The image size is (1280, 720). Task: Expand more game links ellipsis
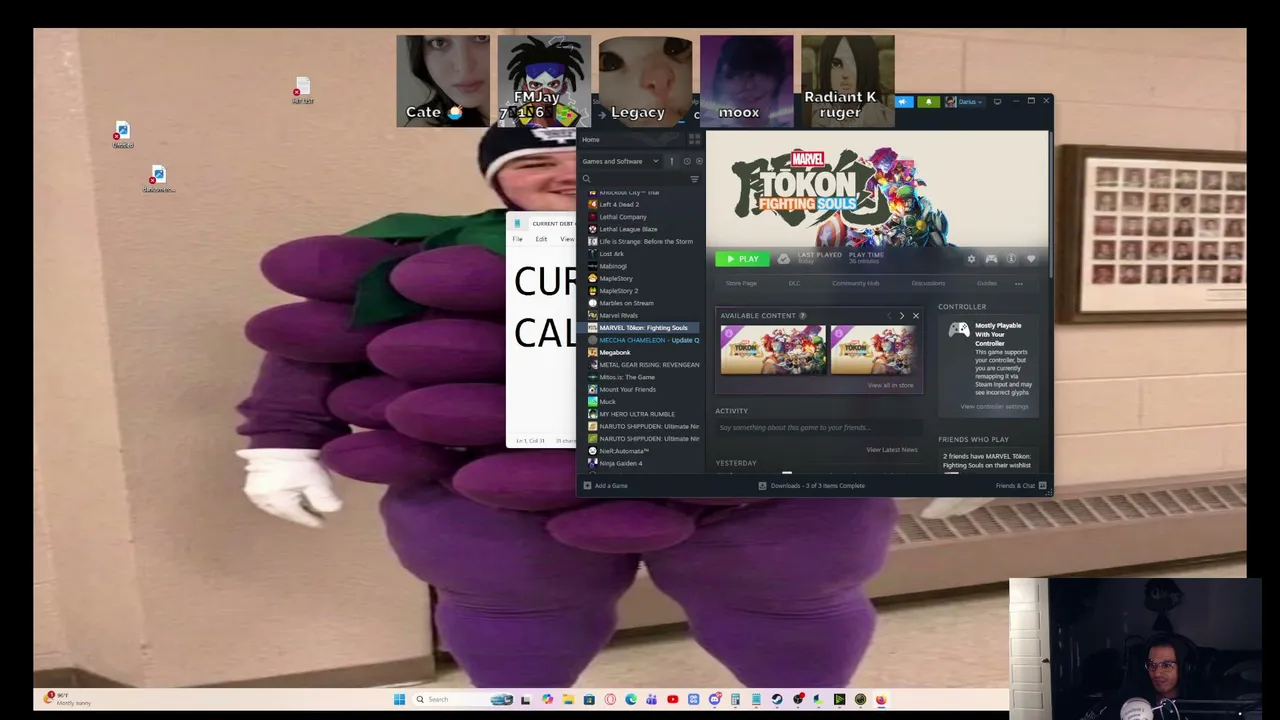(x=1018, y=284)
